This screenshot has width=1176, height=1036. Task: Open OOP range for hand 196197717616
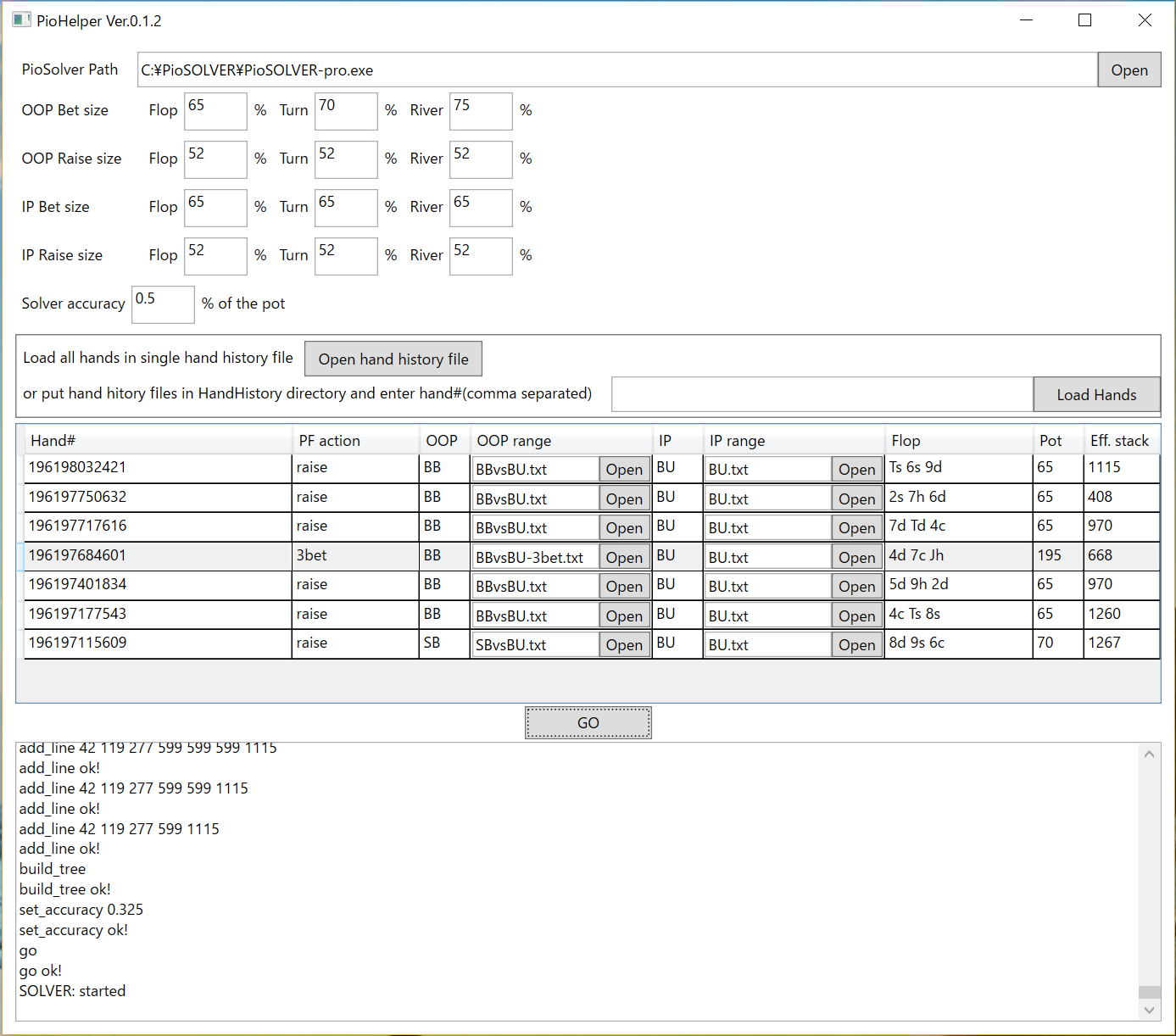coord(624,527)
